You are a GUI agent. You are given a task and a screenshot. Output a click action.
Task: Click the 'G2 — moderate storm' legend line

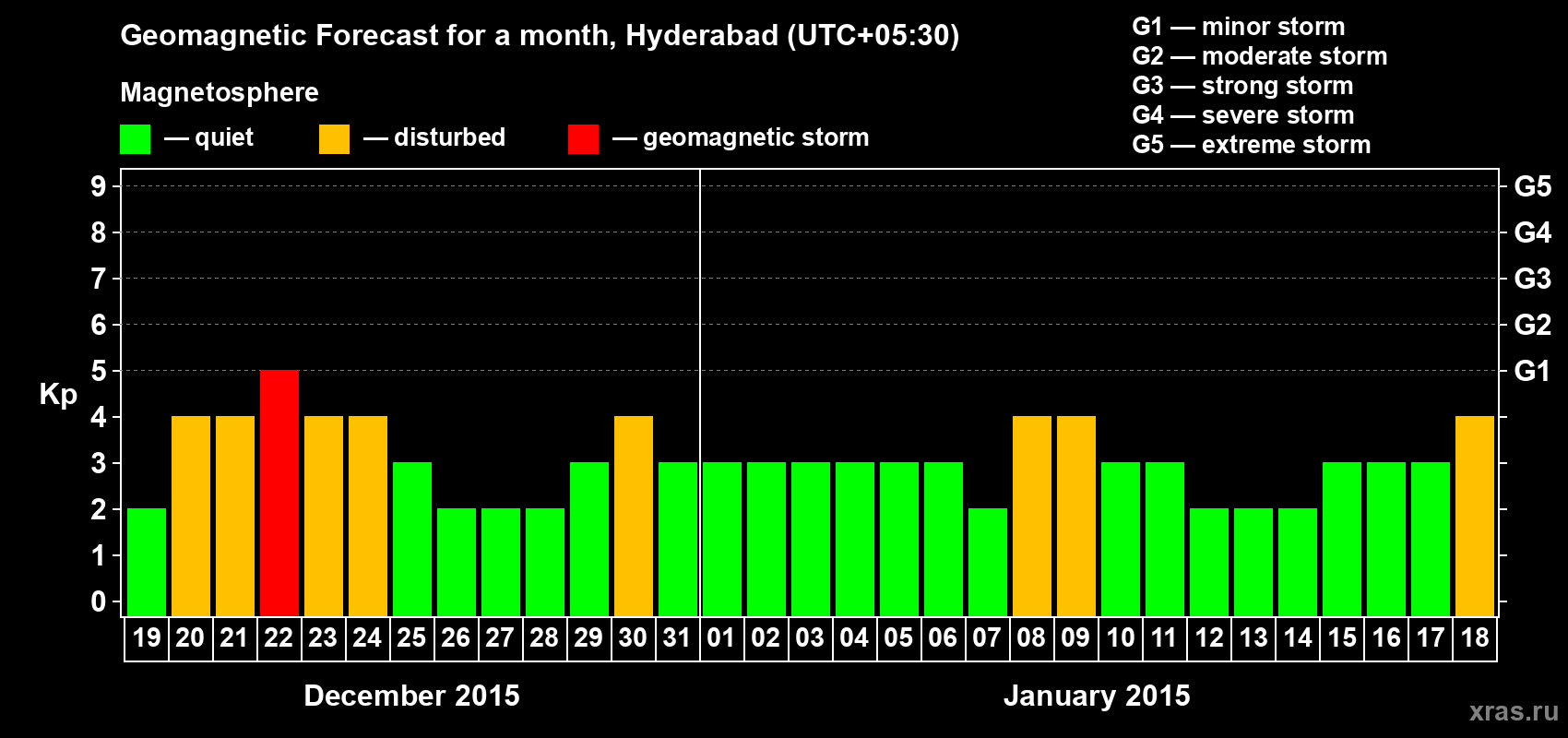(1259, 56)
